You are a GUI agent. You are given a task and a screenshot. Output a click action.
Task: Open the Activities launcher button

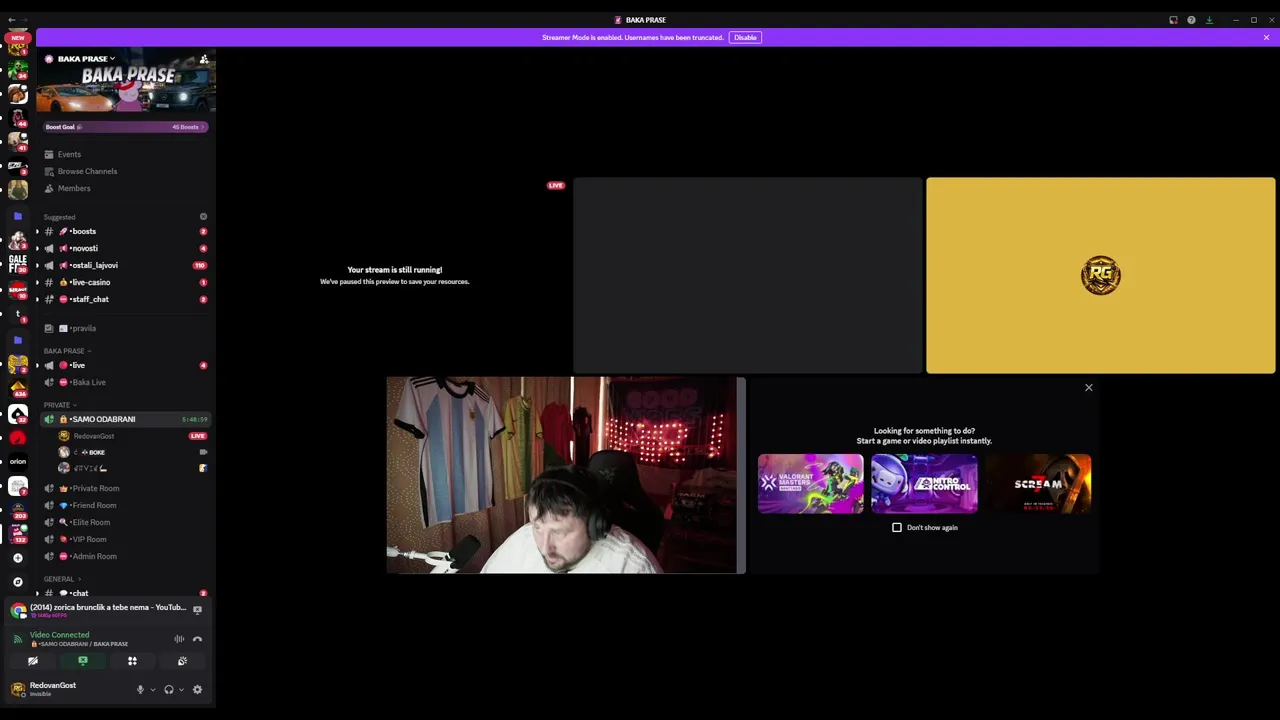click(132, 661)
